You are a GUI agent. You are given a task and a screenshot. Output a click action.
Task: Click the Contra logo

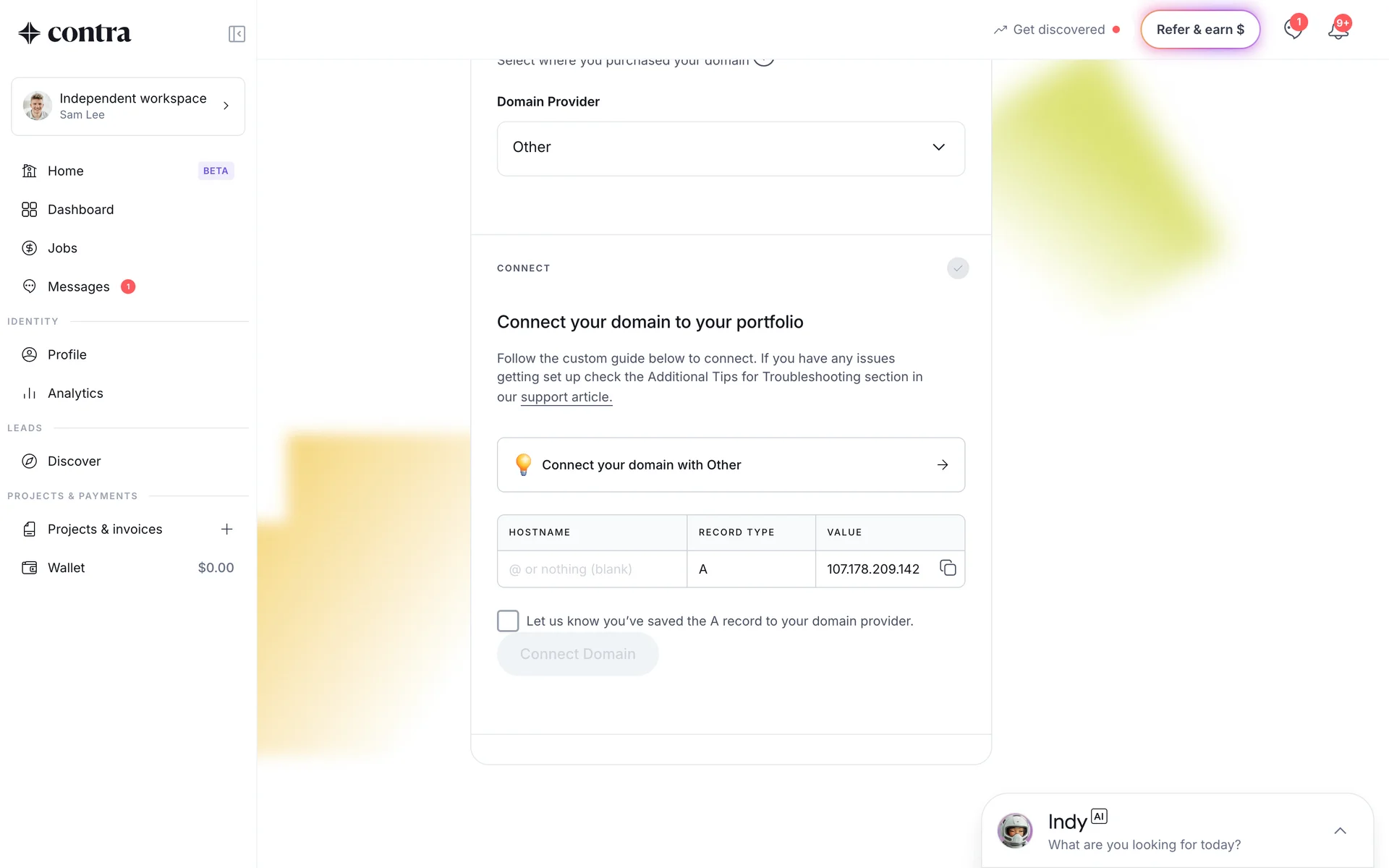click(75, 33)
